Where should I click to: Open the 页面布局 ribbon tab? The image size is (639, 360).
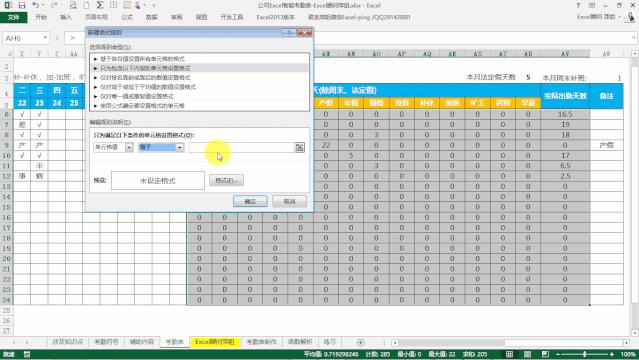click(97, 17)
